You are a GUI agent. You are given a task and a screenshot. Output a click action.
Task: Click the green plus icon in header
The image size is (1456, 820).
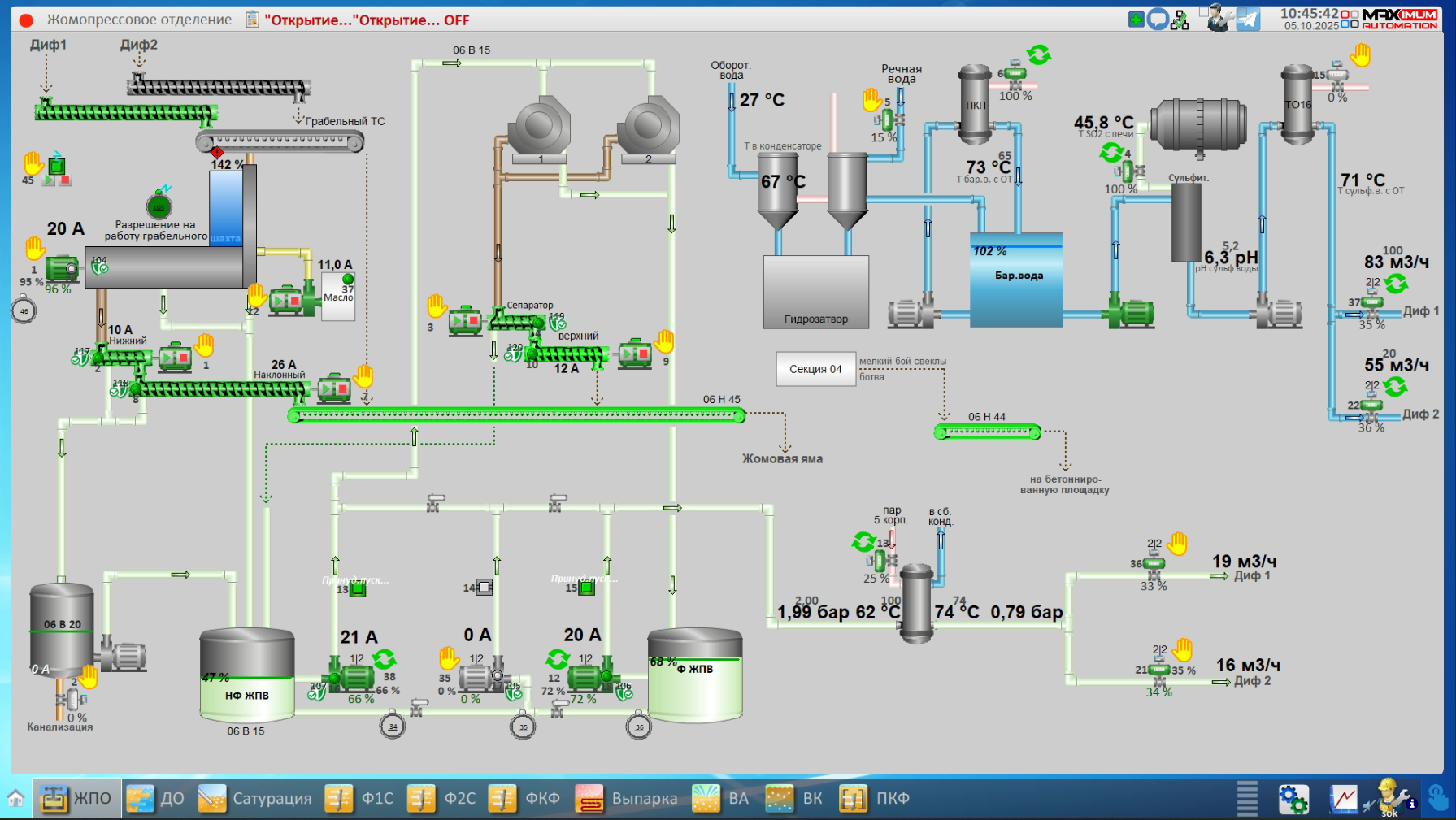coord(1137,19)
